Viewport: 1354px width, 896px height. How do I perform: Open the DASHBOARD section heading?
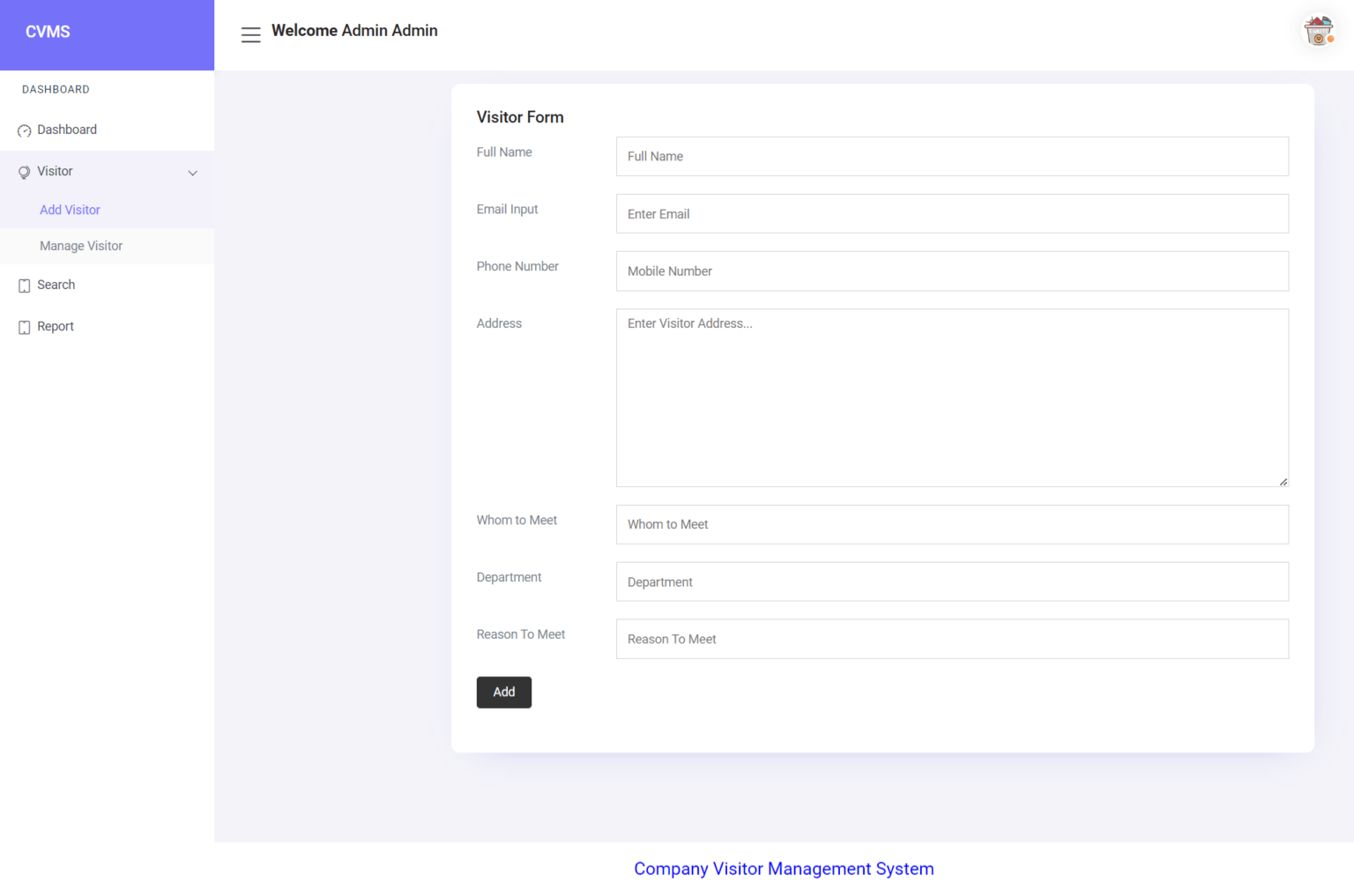[x=56, y=89]
